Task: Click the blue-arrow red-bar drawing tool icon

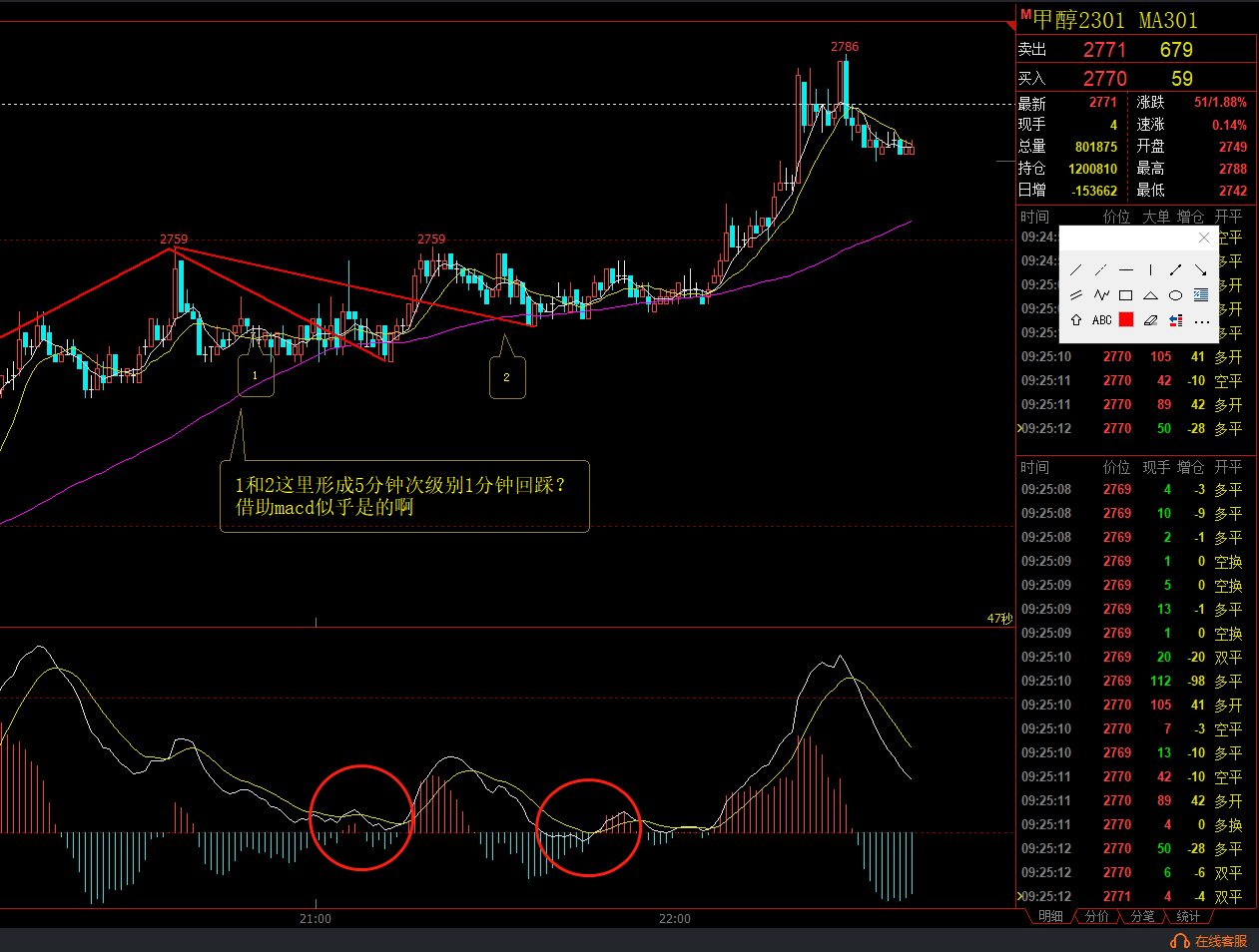Action: click(x=1175, y=320)
